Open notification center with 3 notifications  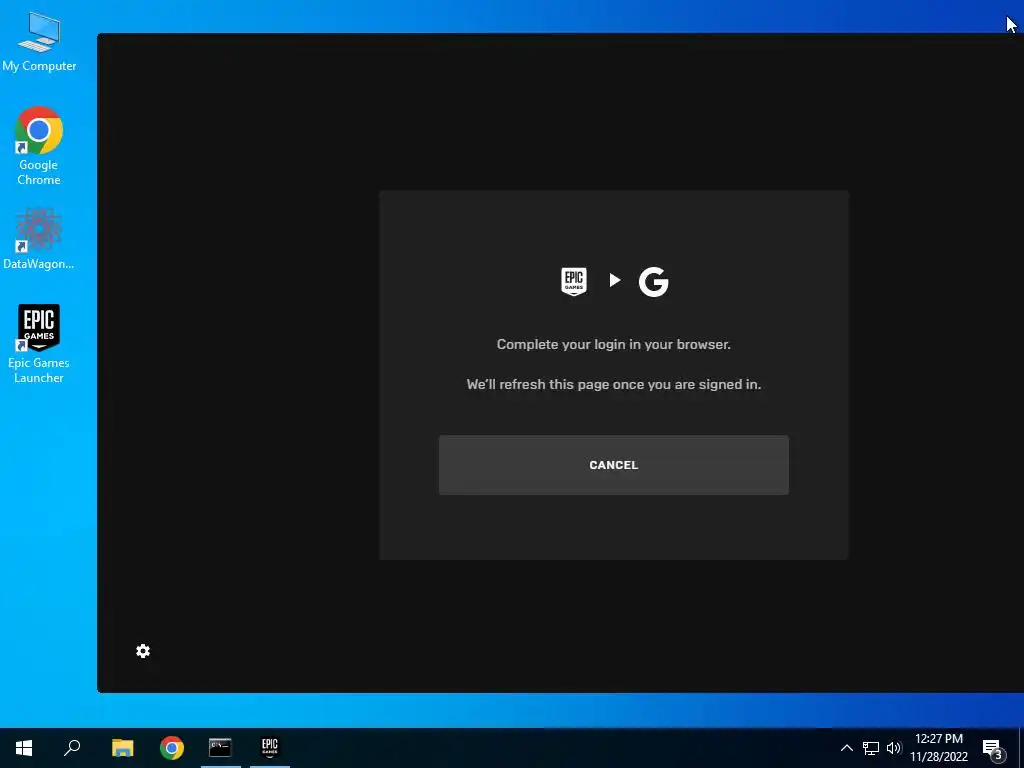coord(993,749)
